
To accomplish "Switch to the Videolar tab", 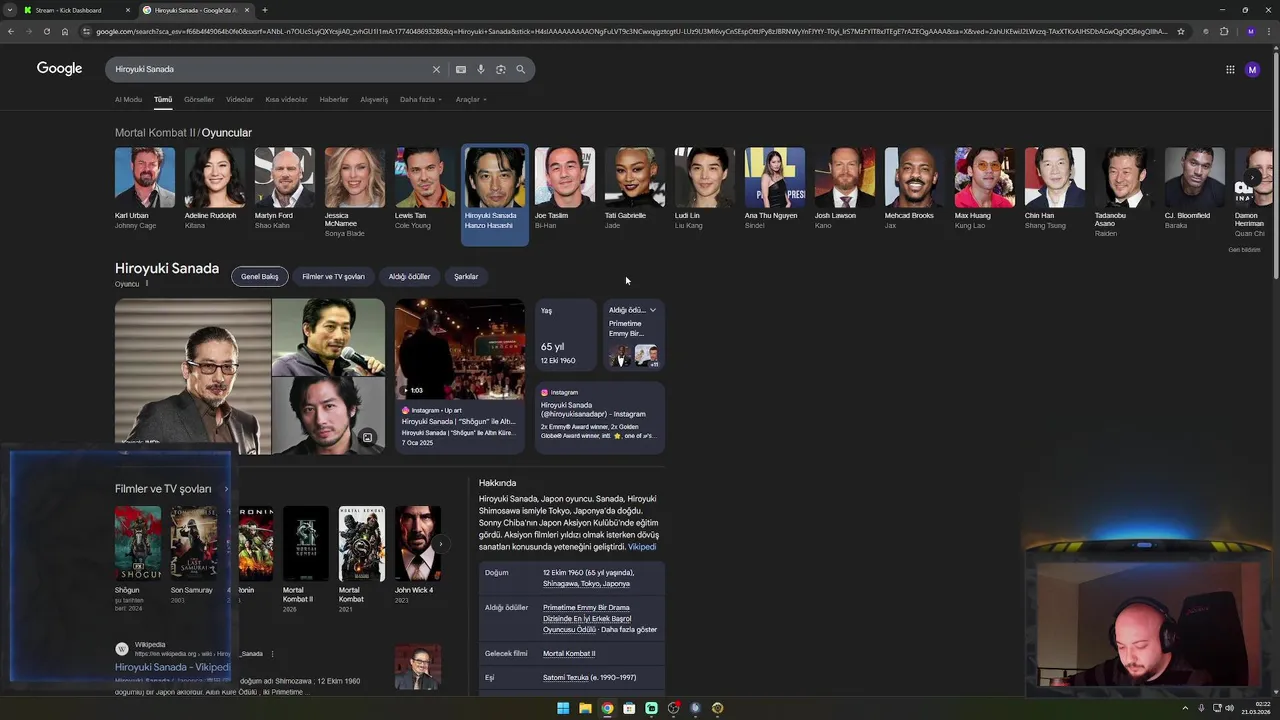I will tap(240, 99).
